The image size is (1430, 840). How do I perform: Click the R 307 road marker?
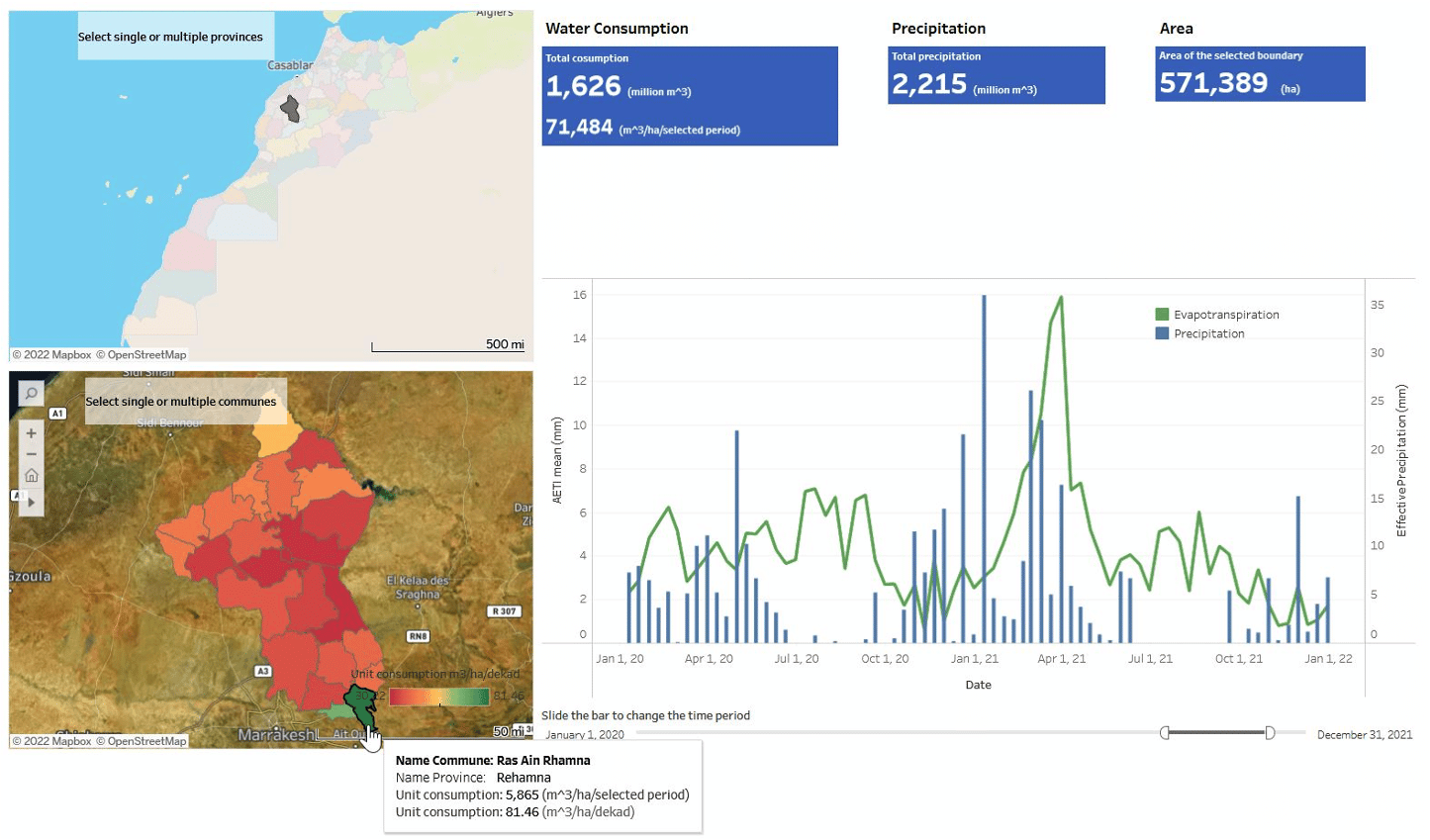[505, 611]
